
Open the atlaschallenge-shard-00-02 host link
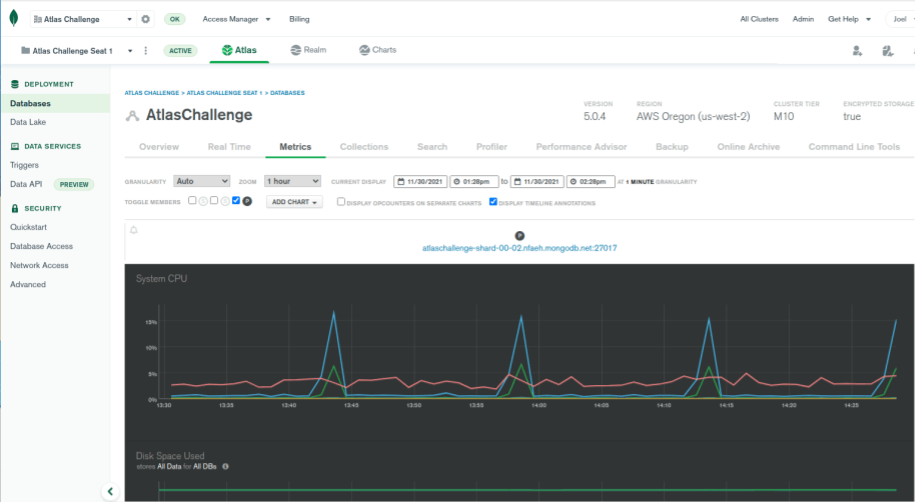tap(519, 248)
